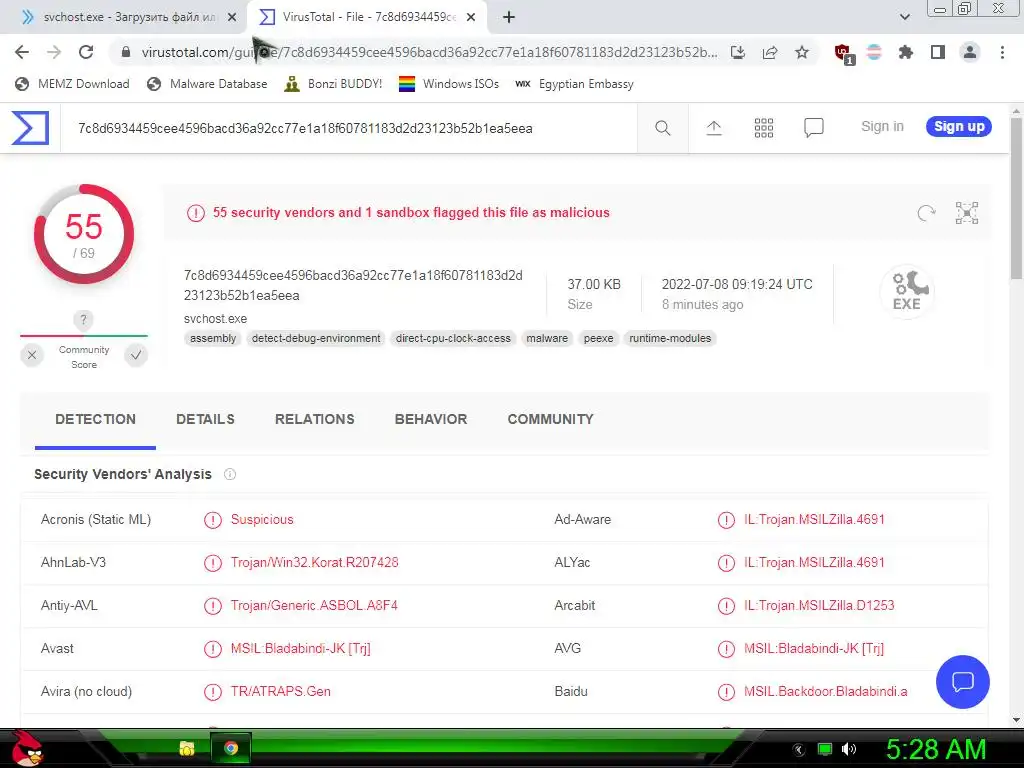1024x768 pixels.
Task: Open the apps grid icon
Action: 763,128
